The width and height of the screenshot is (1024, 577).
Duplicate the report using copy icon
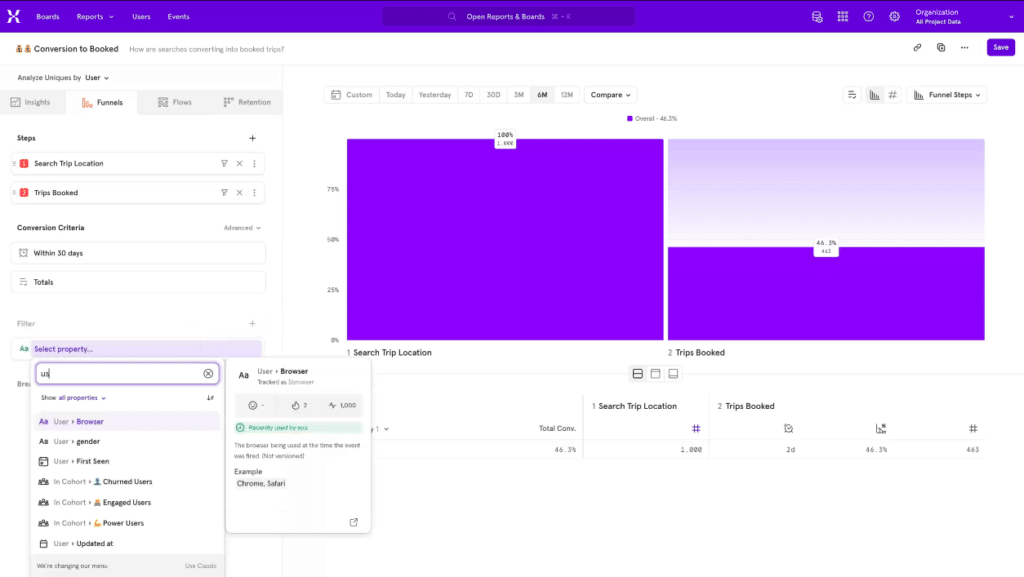(940, 47)
